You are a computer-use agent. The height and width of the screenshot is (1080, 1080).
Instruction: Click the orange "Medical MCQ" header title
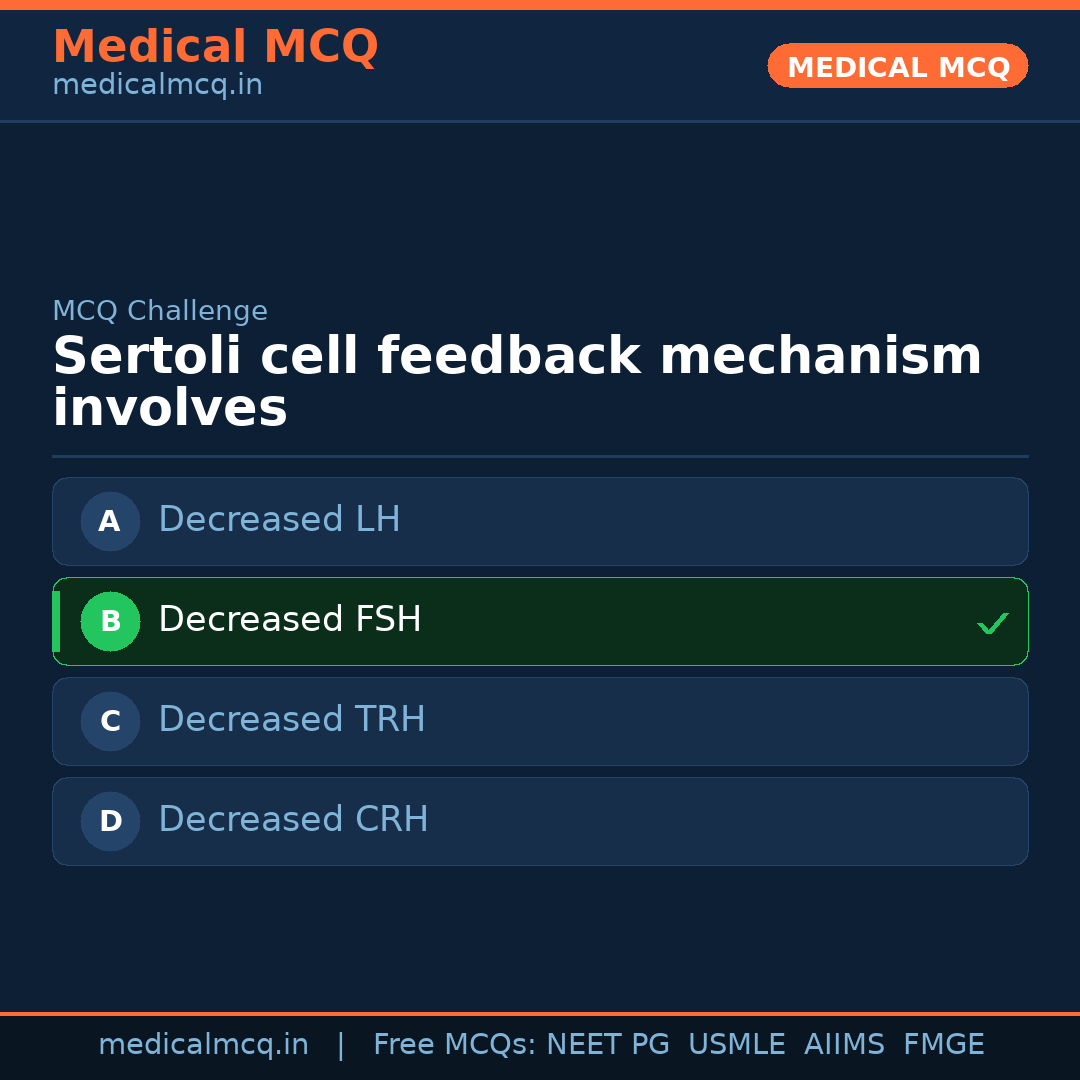click(215, 47)
